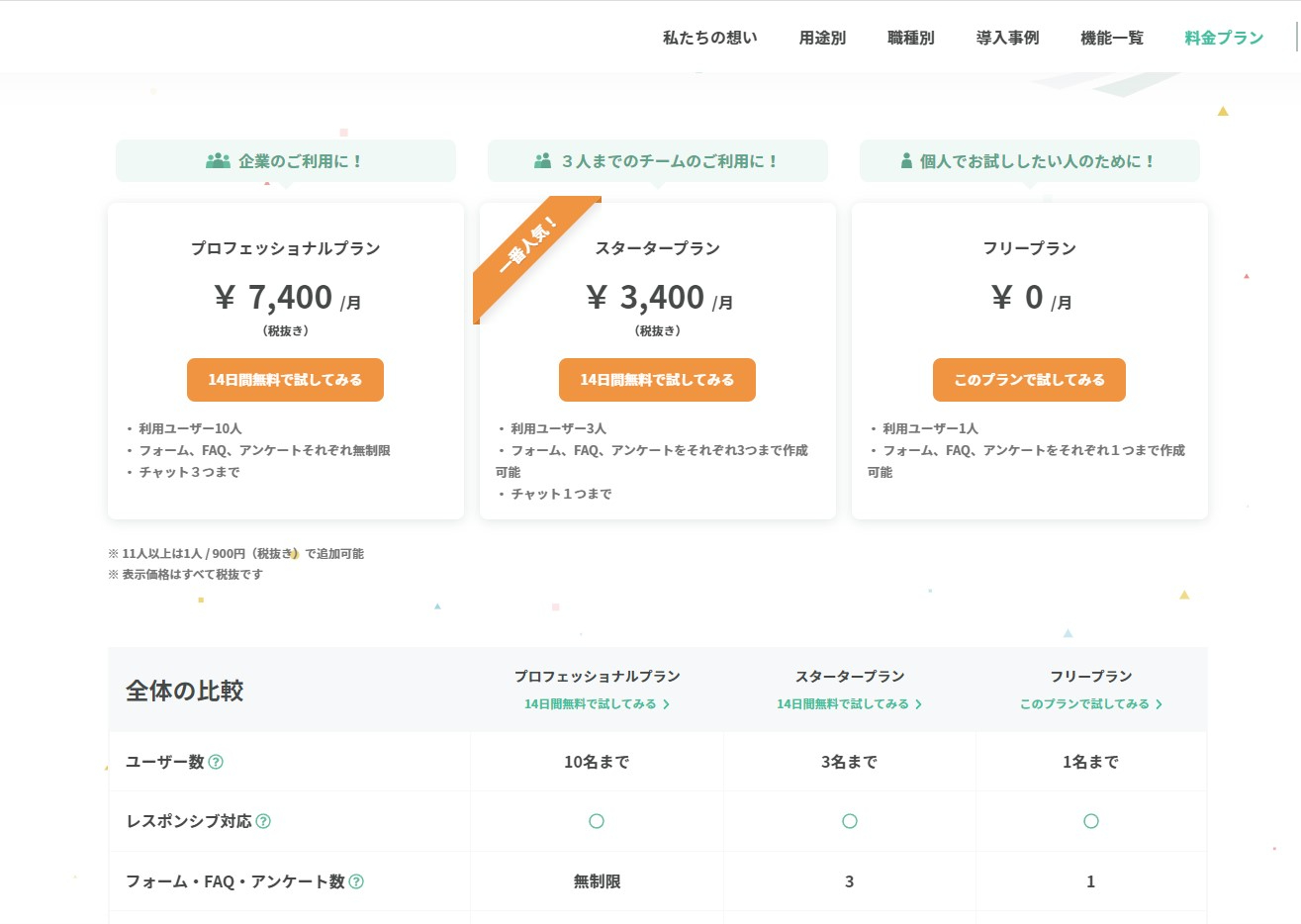This screenshot has height=924, width=1301.
Task: Open 私たちの想い in the navigation
Action: (709, 38)
